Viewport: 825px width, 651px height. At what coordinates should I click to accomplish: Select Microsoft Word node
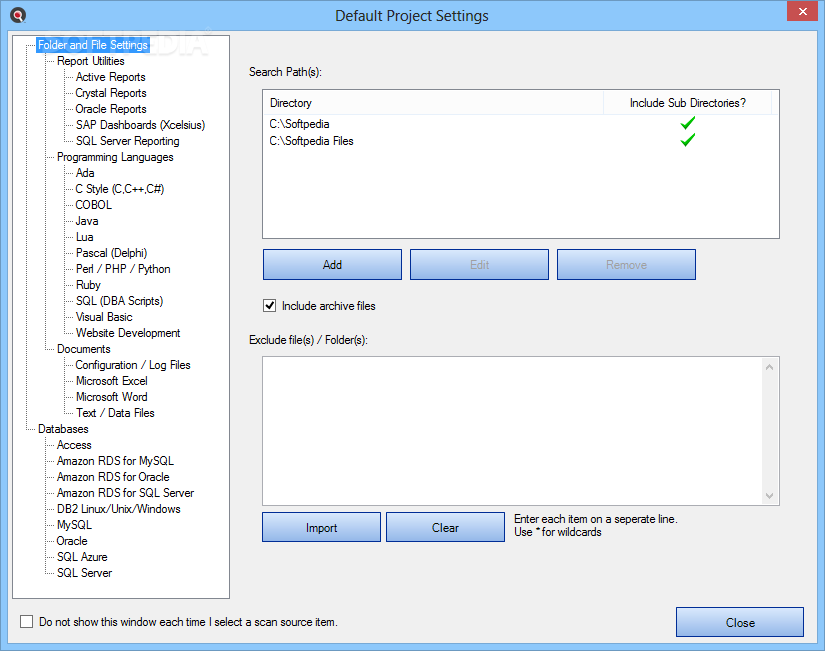coord(112,397)
